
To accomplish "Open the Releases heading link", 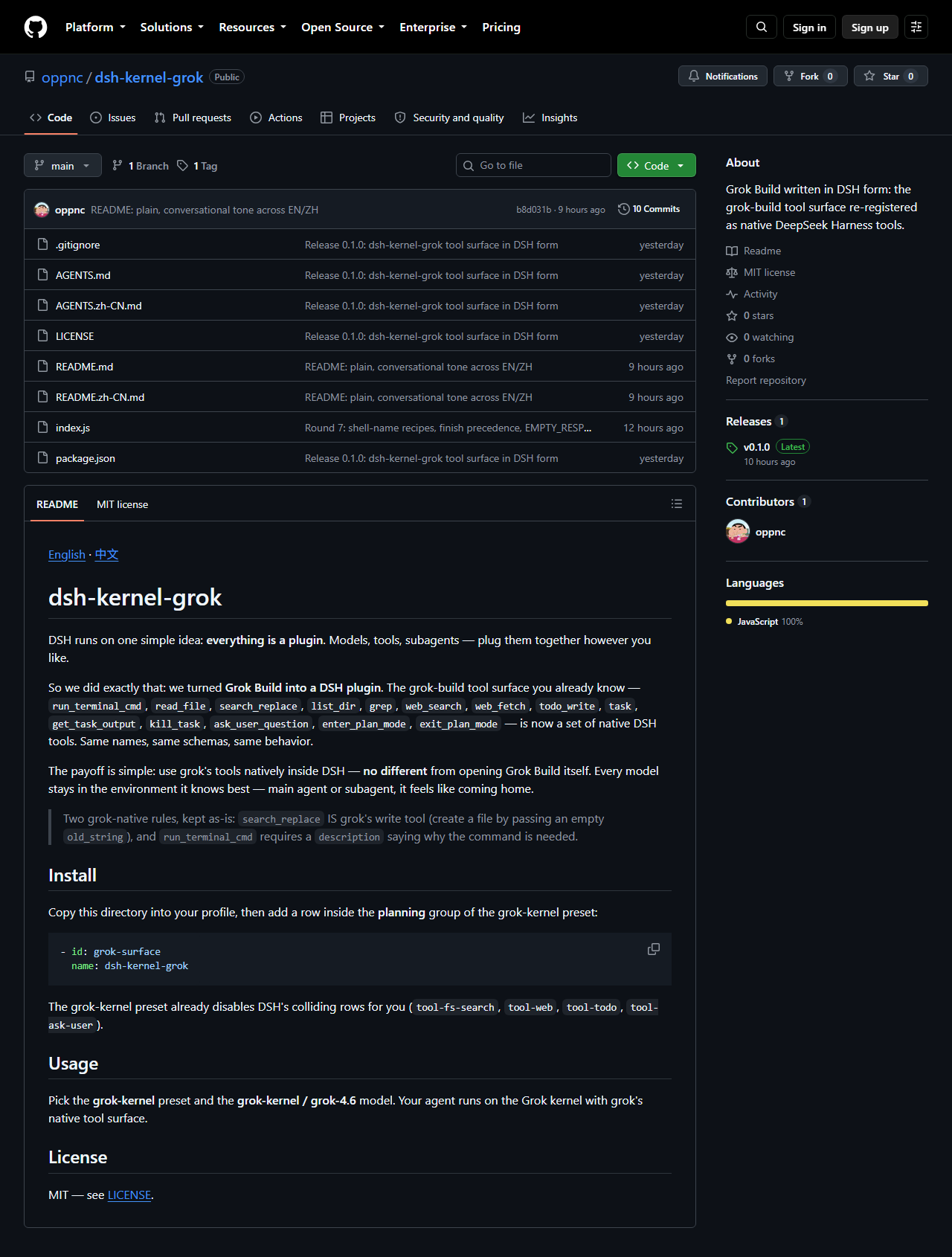I will [x=748, y=421].
